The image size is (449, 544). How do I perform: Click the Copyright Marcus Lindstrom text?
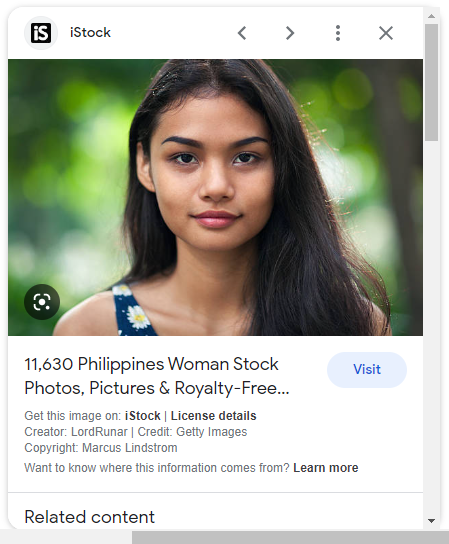pyautogui.click(x=101, y=448)
